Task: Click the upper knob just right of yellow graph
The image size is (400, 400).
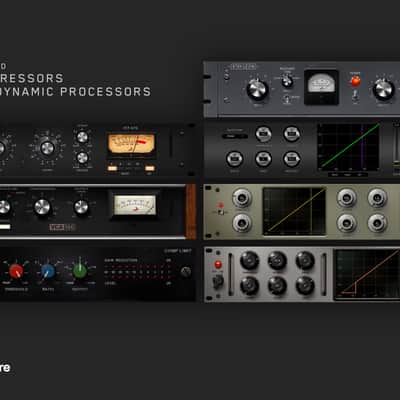Action: [x=347, y=198]
